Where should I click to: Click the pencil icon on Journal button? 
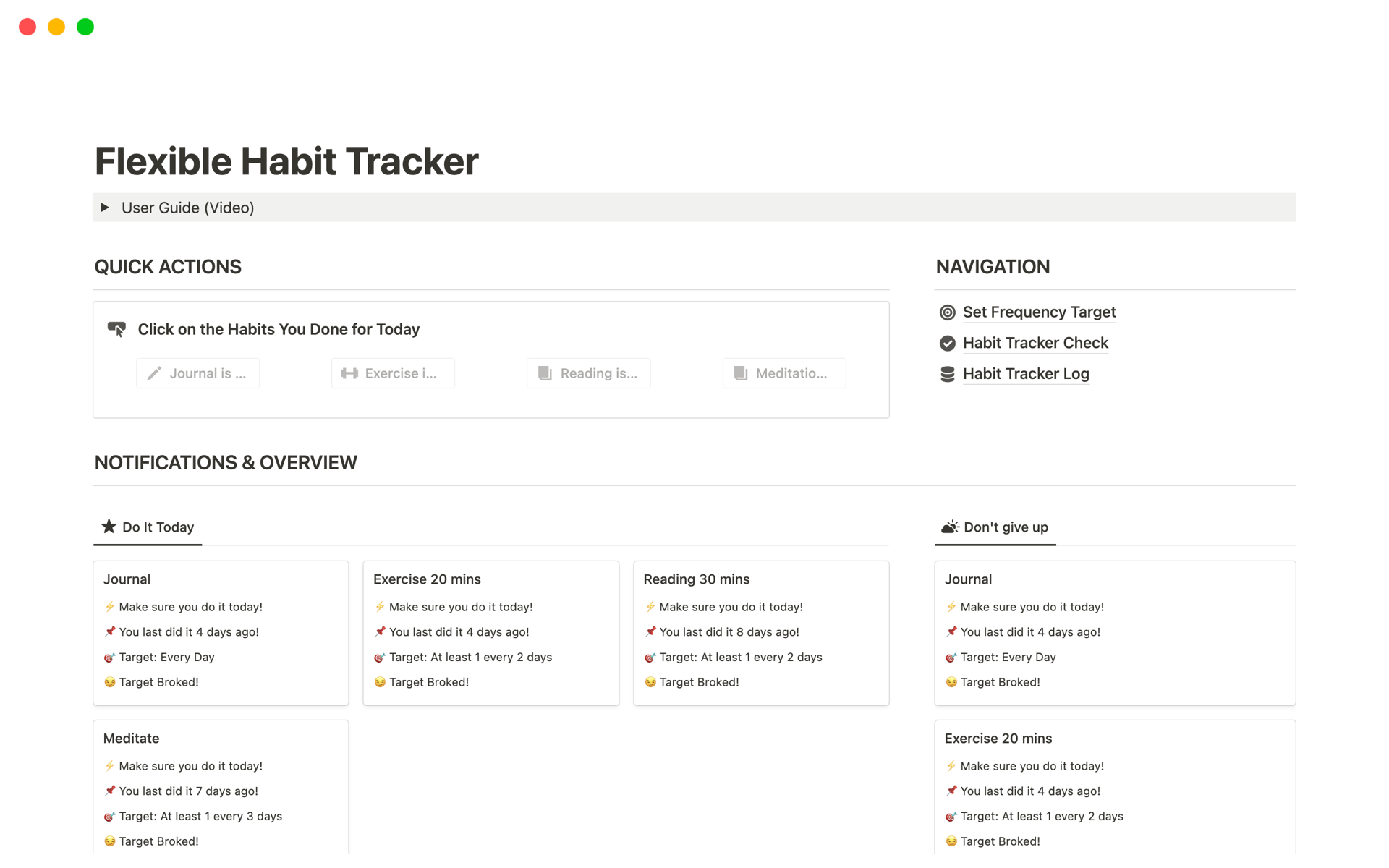154,373
